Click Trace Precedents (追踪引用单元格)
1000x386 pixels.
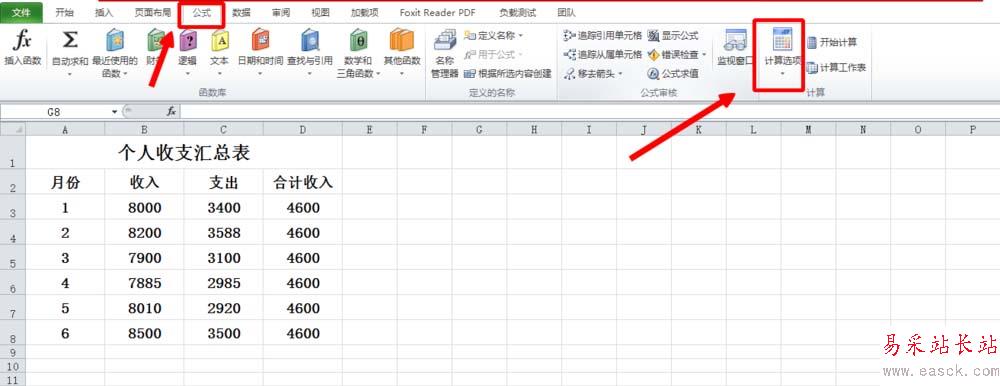pyautogui.click(x=603, y=35)
